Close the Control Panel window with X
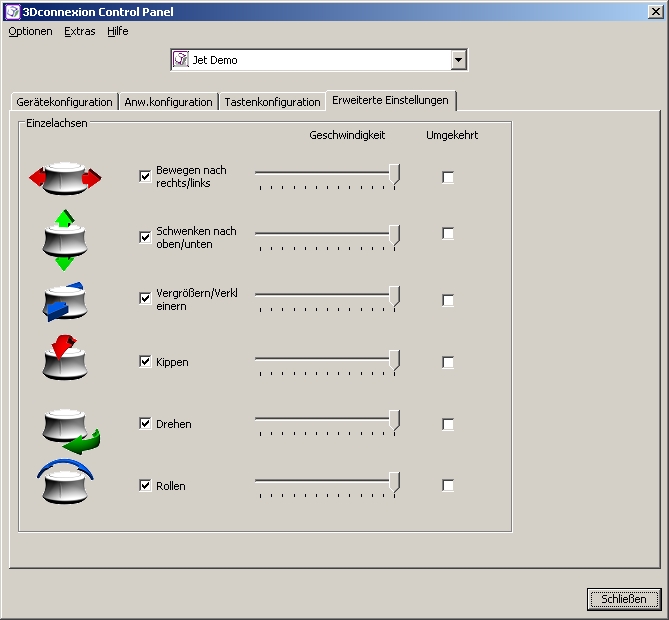Screen dimensions: 669x620 (x=655, y=12)
